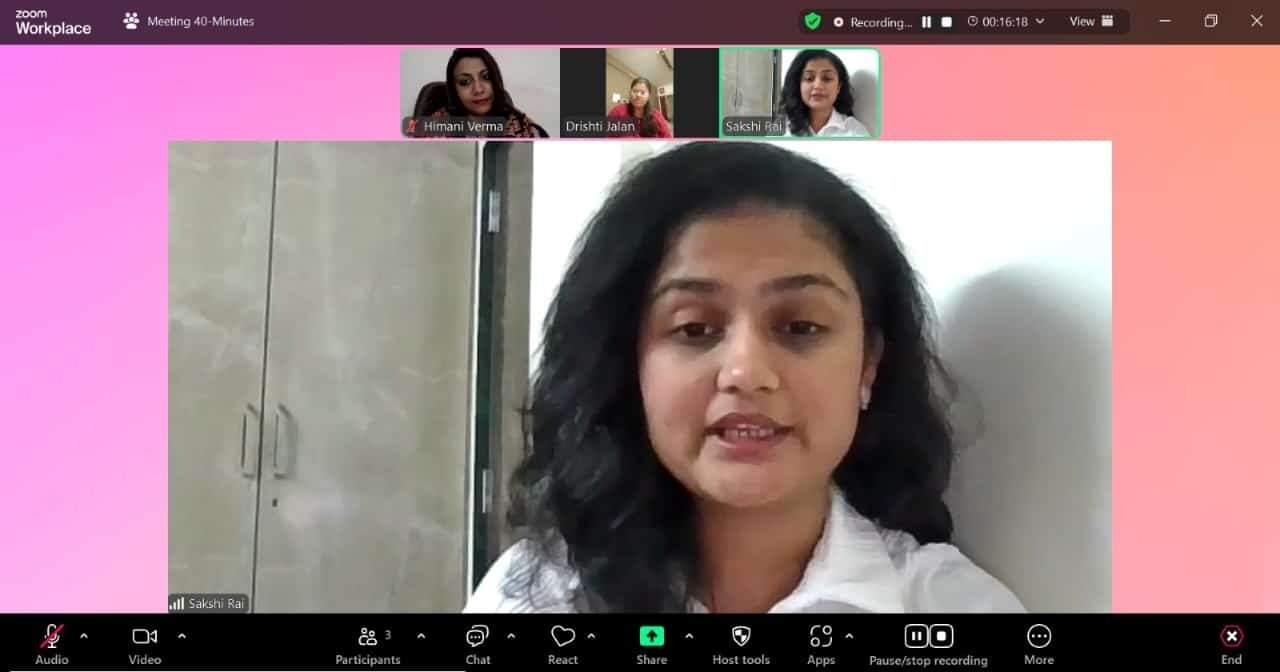Stop recording from the top bar
The image size is (1280, 672).
click(x=947, y=22)
